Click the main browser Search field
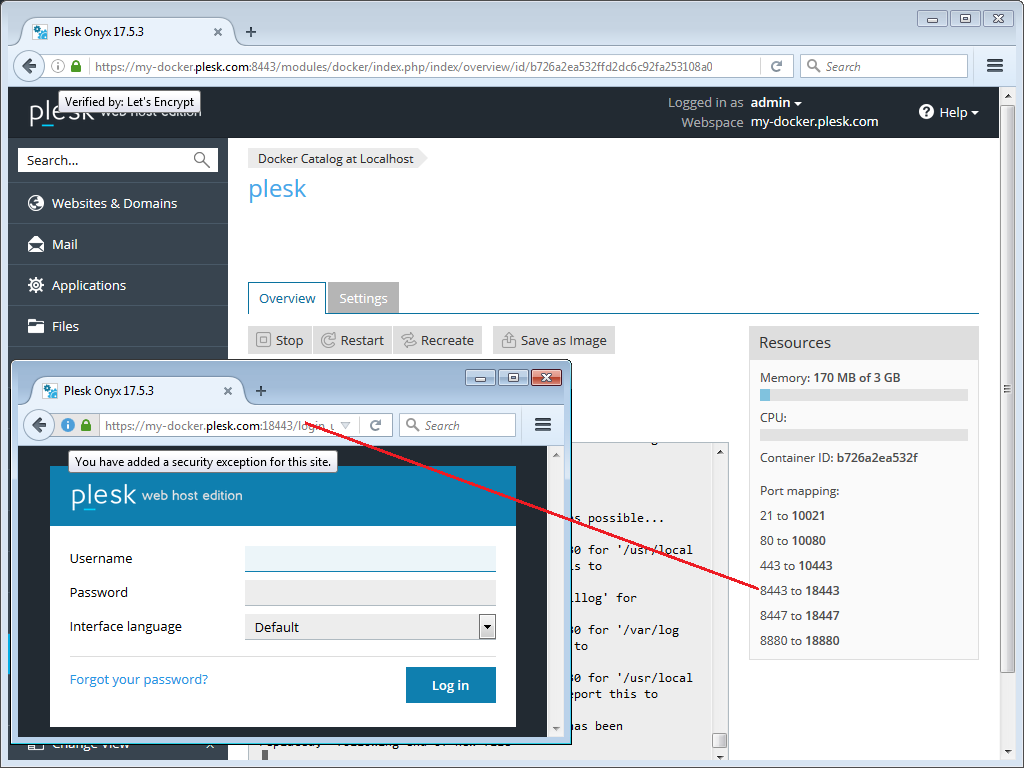This screenshot has width=1024, height=768. 884,66
